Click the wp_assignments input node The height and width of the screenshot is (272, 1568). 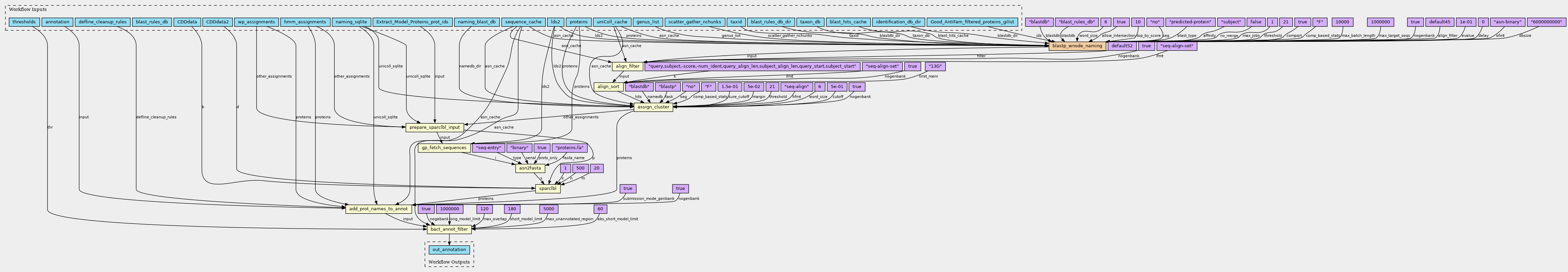257,22
